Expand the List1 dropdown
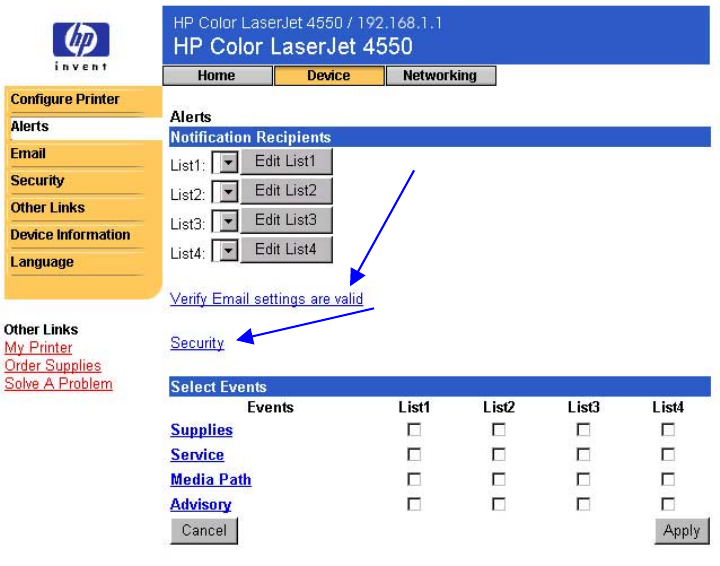The width and height of the screenshot is (720, 566). [225, 162]
